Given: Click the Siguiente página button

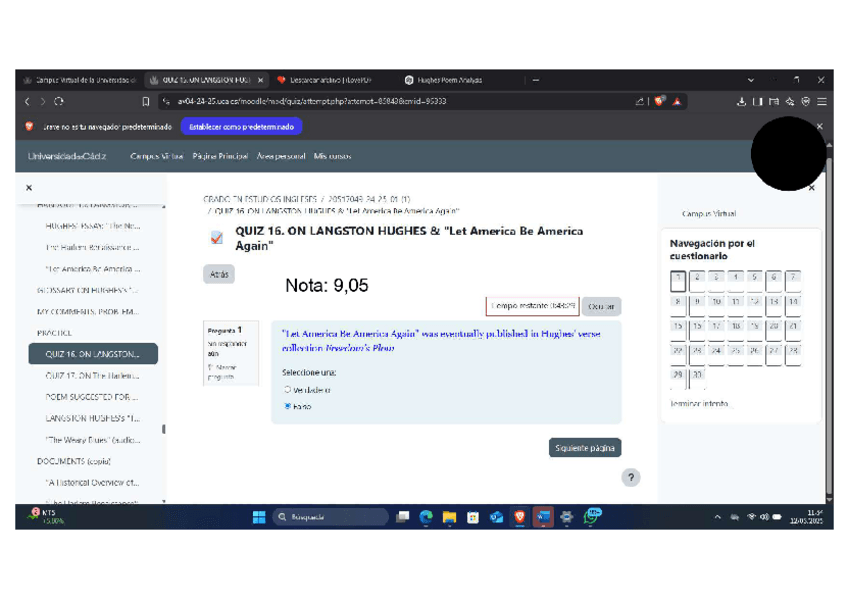Looking at the screenshot, I should [x=585, y=448].
